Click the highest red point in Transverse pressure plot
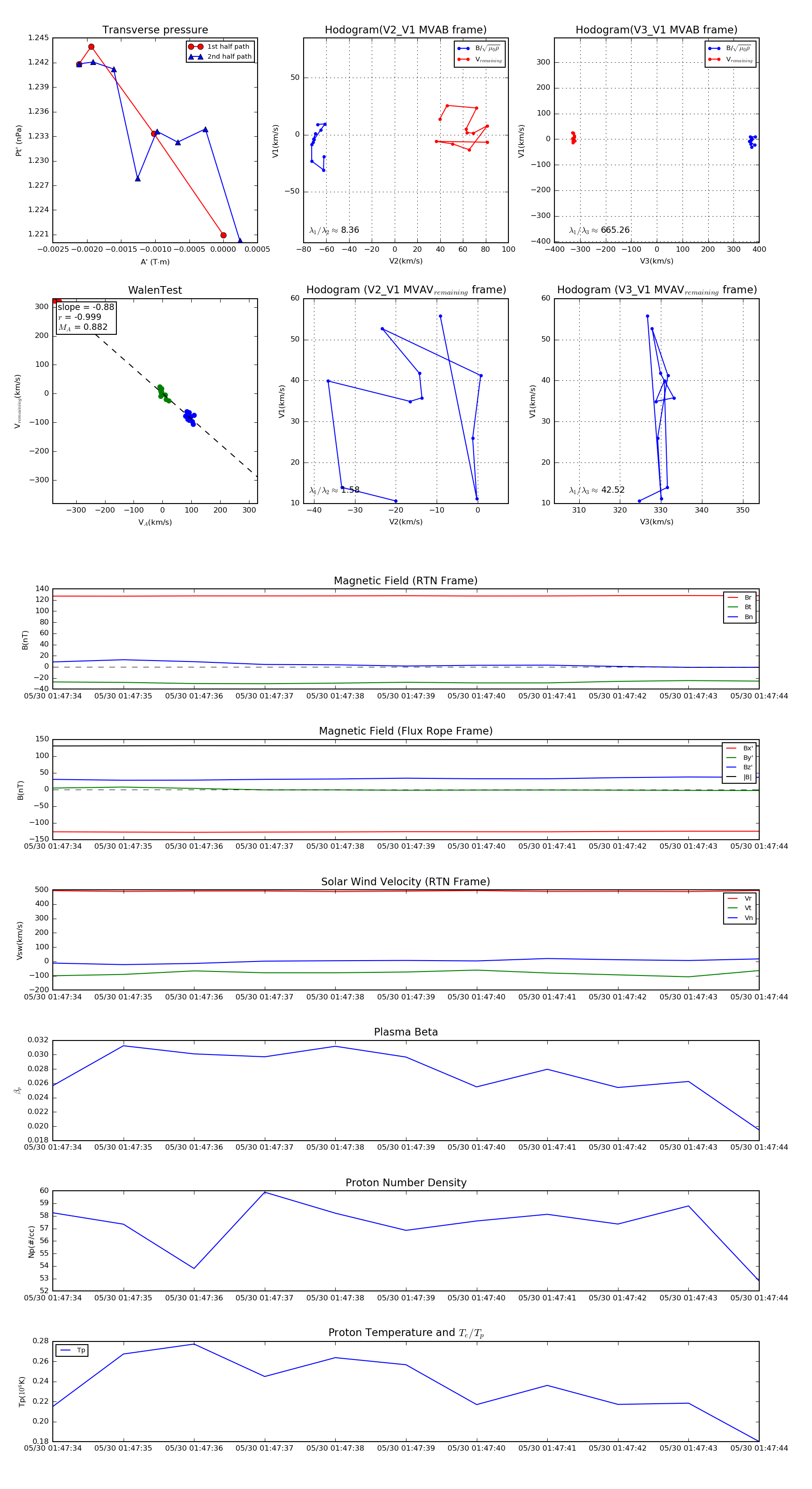The height and width of the screenshot is (1489, 812). [91, 47]
